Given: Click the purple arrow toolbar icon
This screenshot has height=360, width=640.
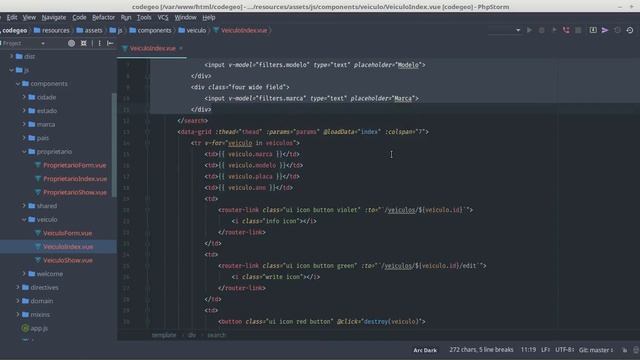Looking at the screenshot, I should 605,30.
